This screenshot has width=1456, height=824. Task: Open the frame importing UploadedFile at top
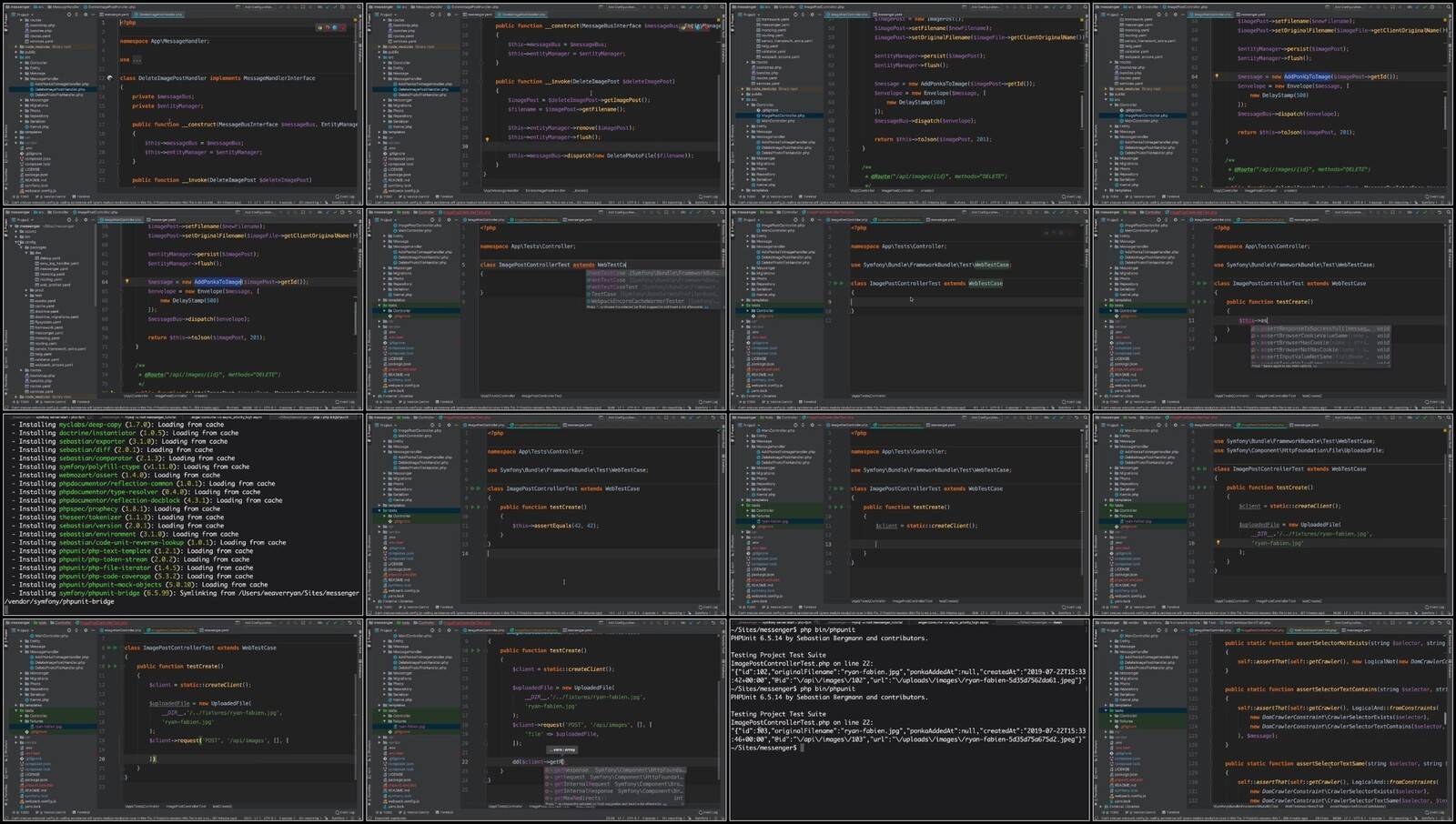[1273, 515]
